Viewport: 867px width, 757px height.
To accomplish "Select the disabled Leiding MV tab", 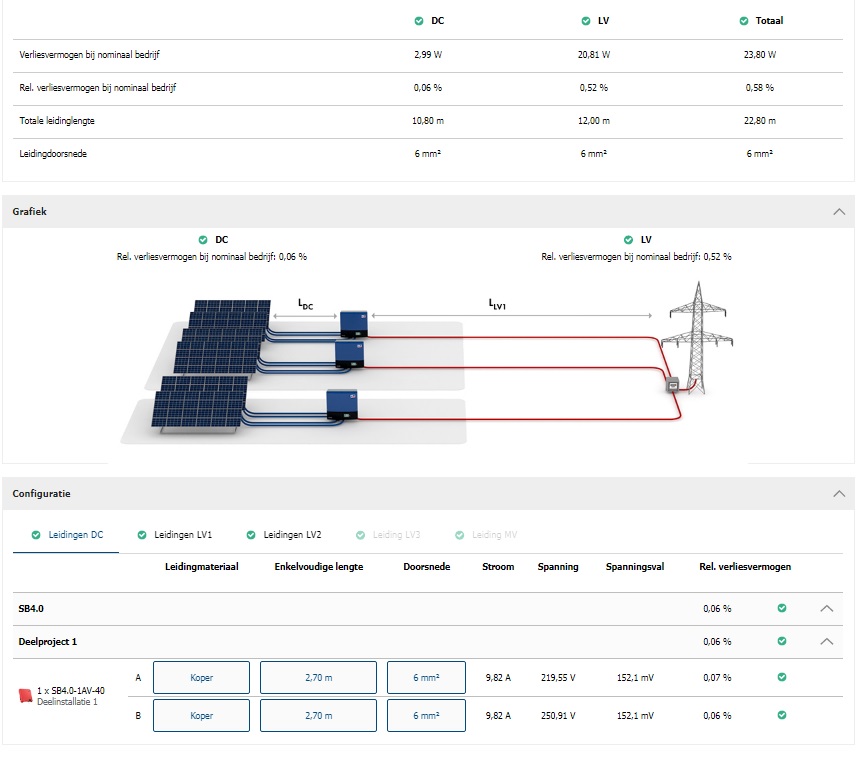I will [486, 535].
